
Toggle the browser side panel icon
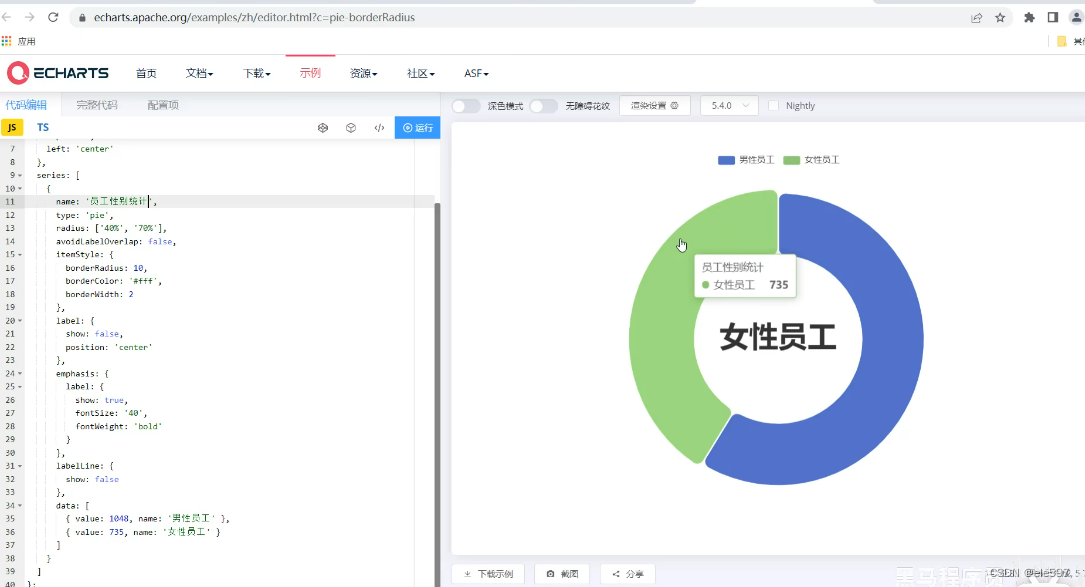coord(1052,18)
